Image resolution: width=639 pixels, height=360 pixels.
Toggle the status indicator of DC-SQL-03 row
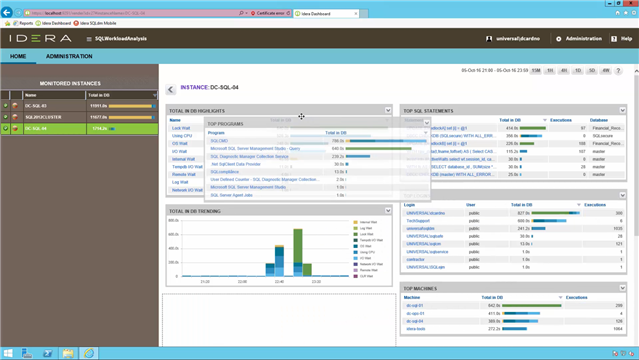5,106
